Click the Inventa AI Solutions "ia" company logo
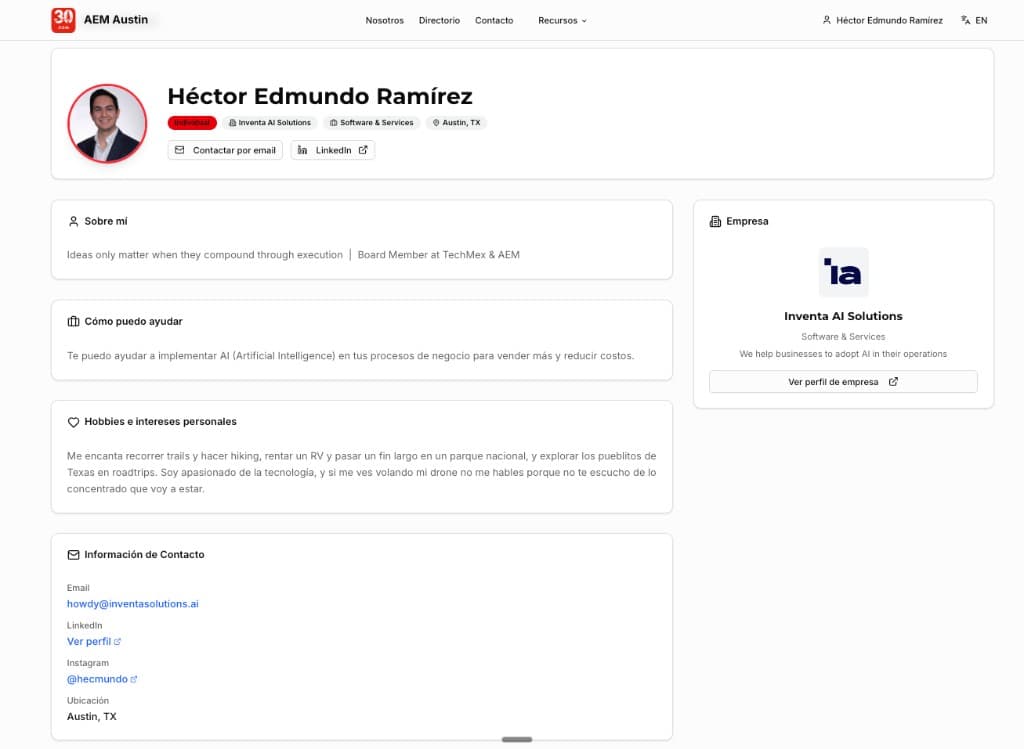This screenshot has height=749, width=1024. [843, 271]
